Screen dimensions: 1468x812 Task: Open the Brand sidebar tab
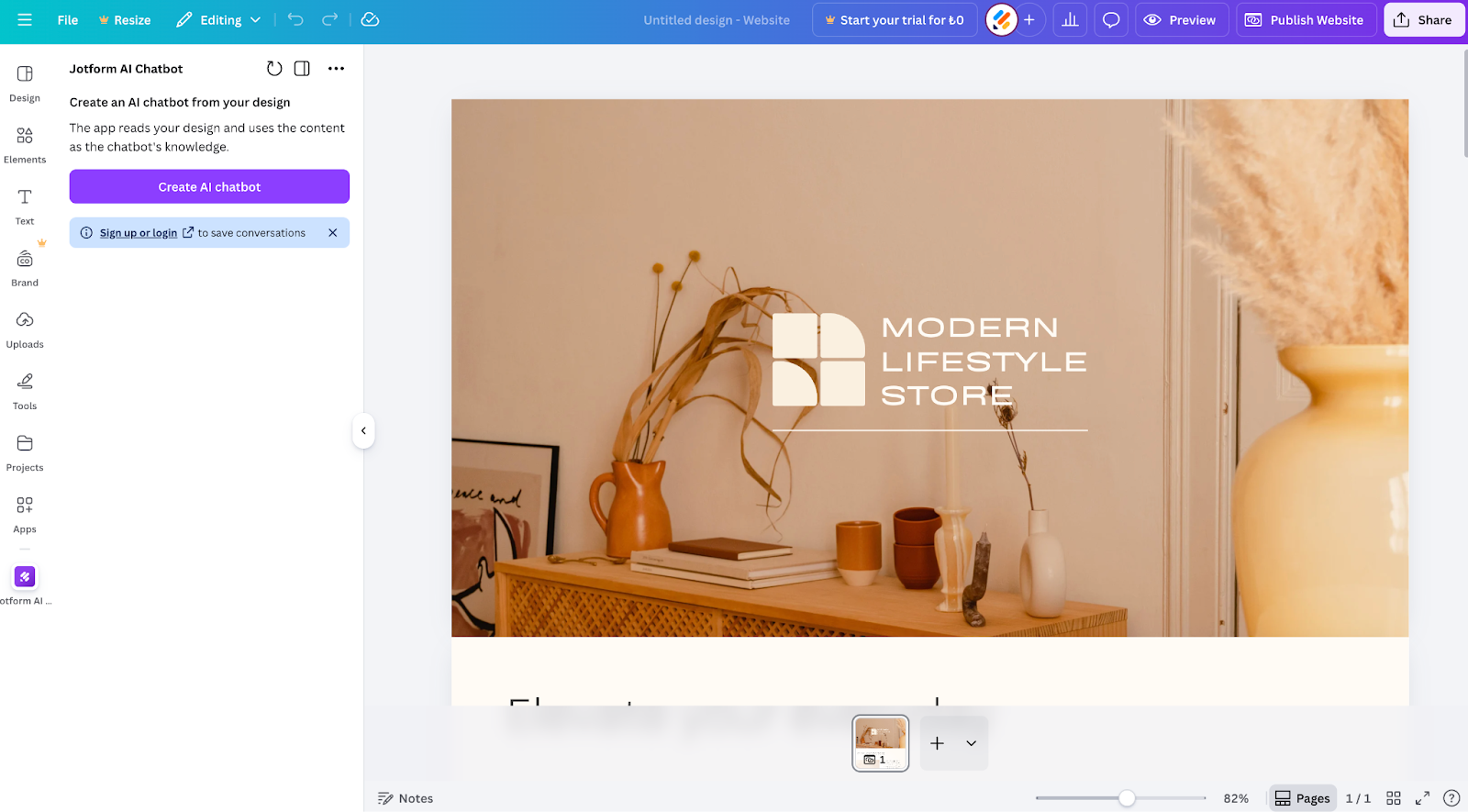[x=25, y=268]
